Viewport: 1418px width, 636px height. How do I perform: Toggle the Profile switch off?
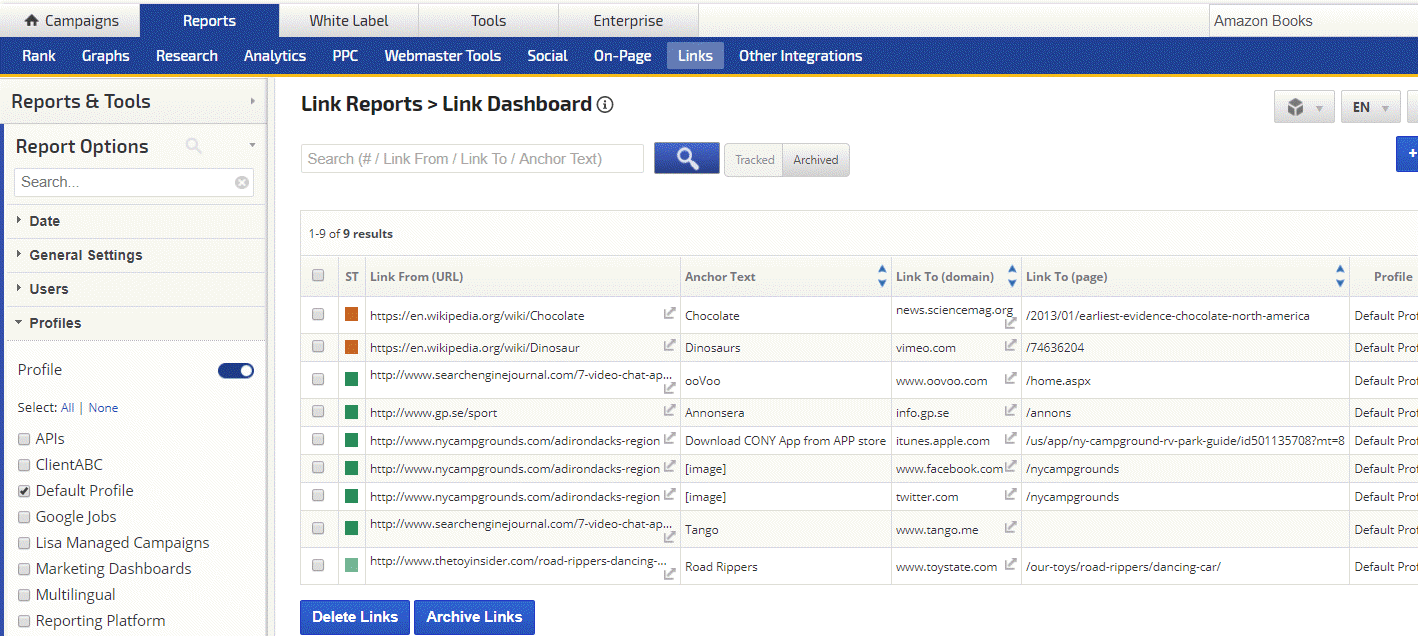tap(236, 371)
